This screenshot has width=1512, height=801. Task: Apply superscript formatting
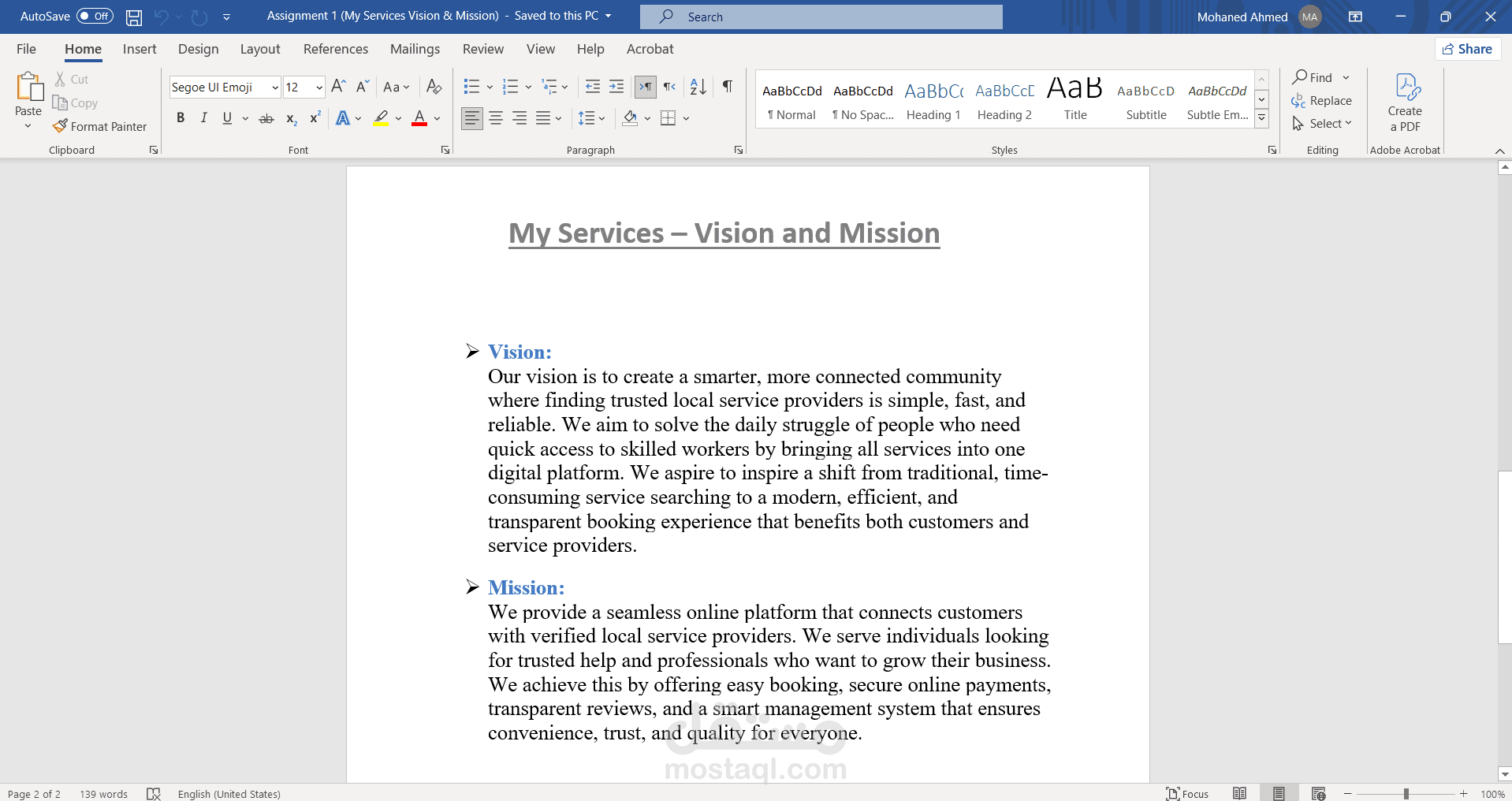315,117
